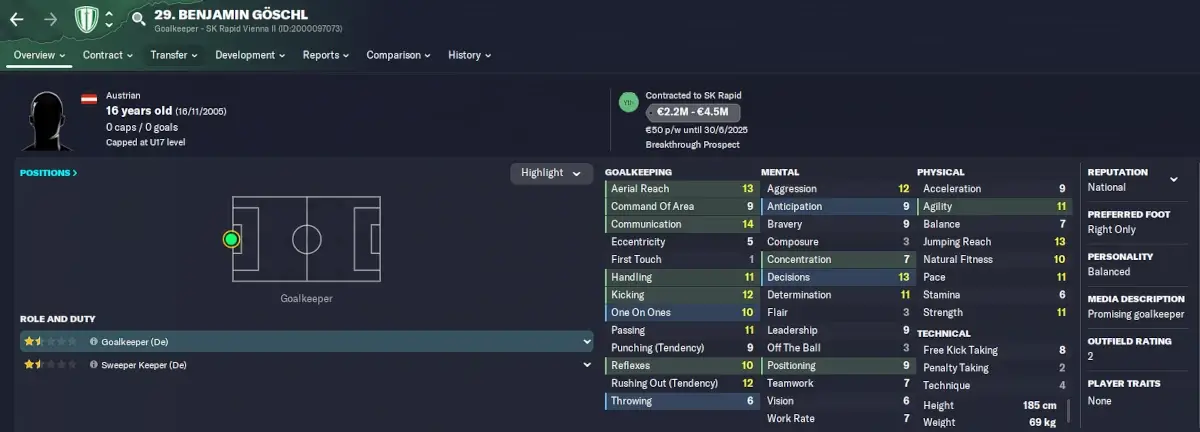The width and height of the screenshot is (1200, 432).
Task: Expand the Reputation panel chevron
Action: (1173, 180)
